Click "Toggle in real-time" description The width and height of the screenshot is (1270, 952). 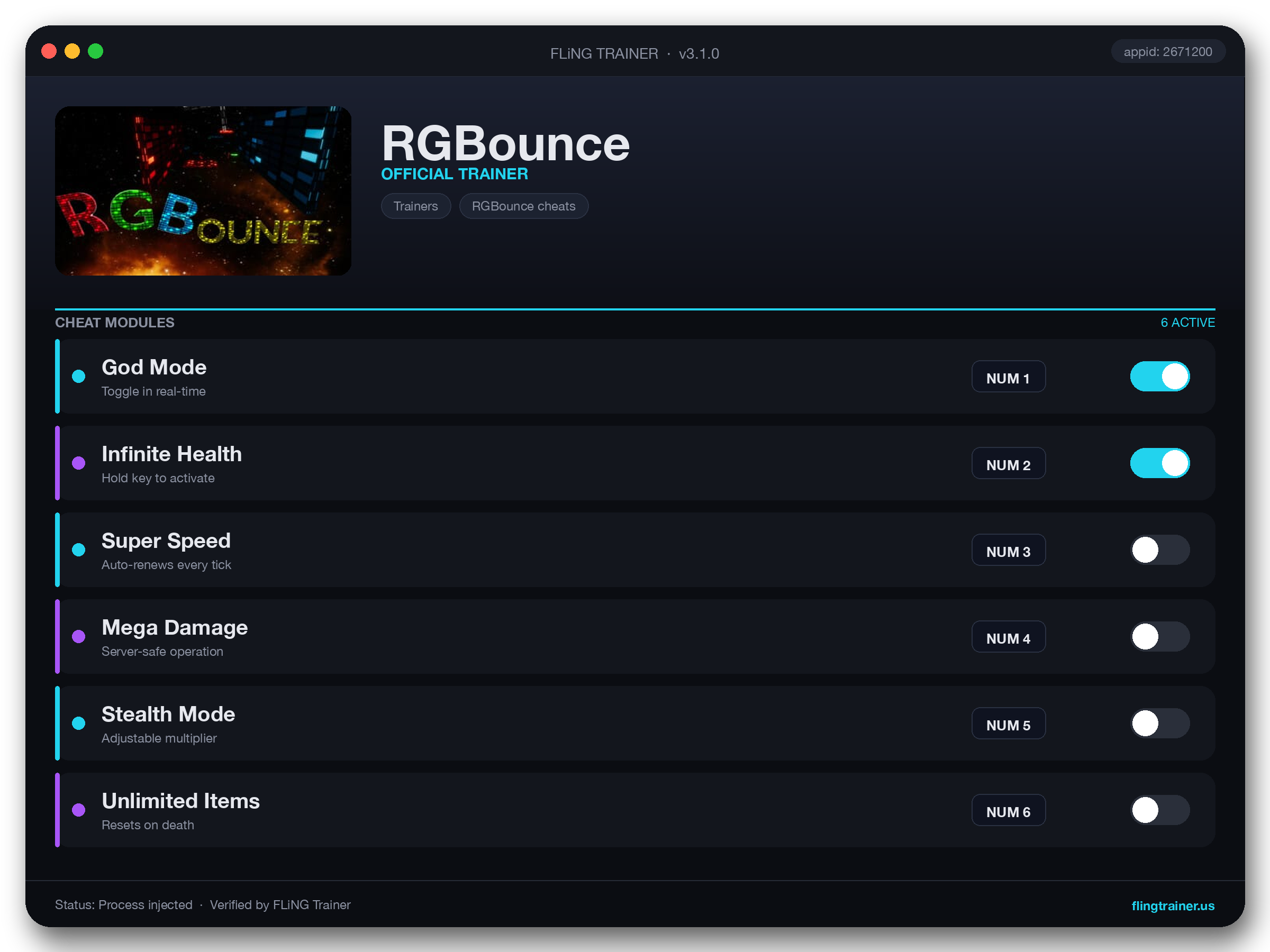pos(153,391)
